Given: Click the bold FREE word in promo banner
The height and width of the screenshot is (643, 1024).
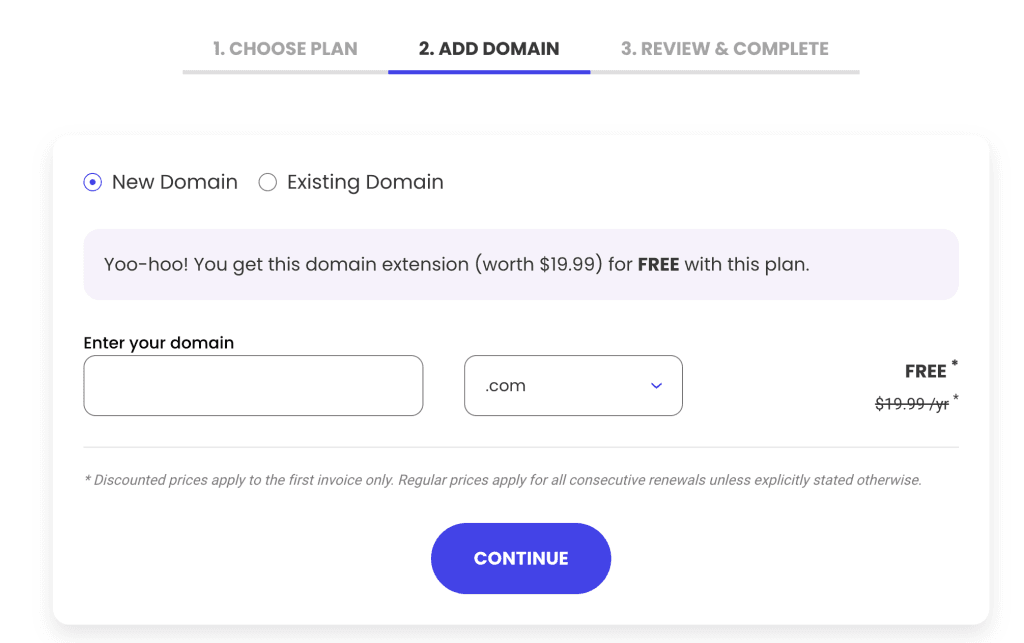Looking at the screenshot, I should click(658, 265).
